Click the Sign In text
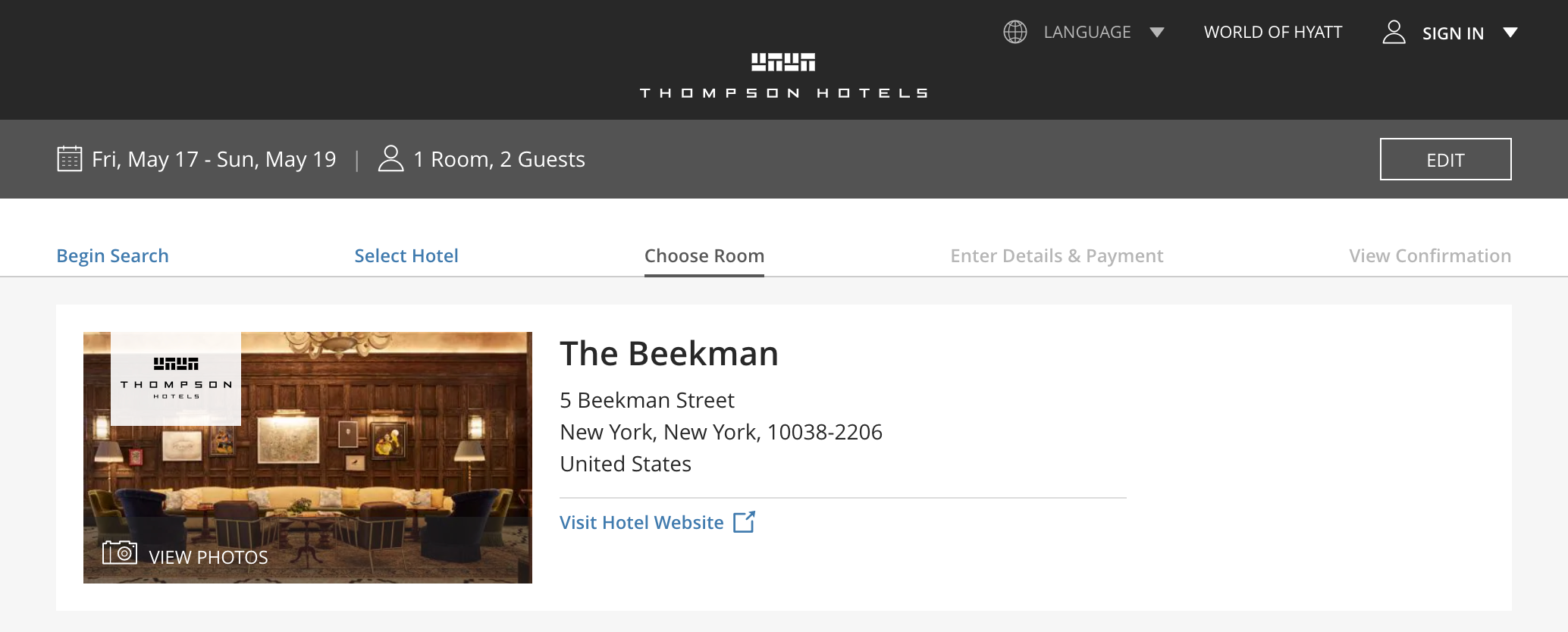This screenshot has height=632, width=1568. (1453, 33)
